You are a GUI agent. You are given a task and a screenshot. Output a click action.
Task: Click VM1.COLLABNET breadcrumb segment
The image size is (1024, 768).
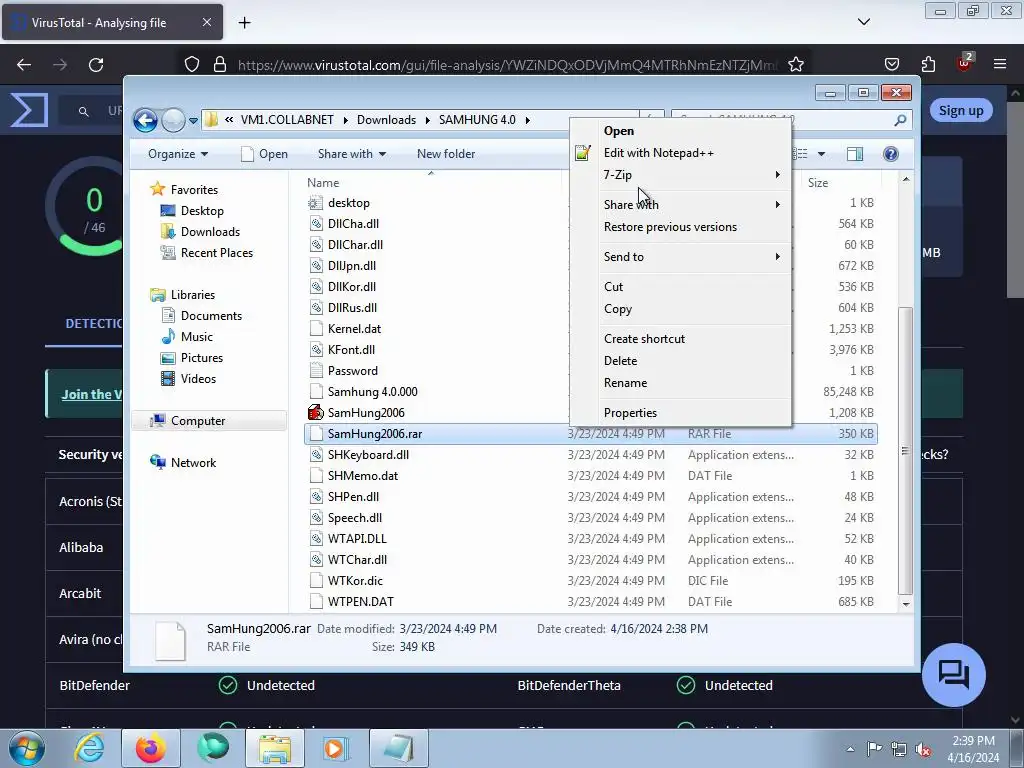287,120
